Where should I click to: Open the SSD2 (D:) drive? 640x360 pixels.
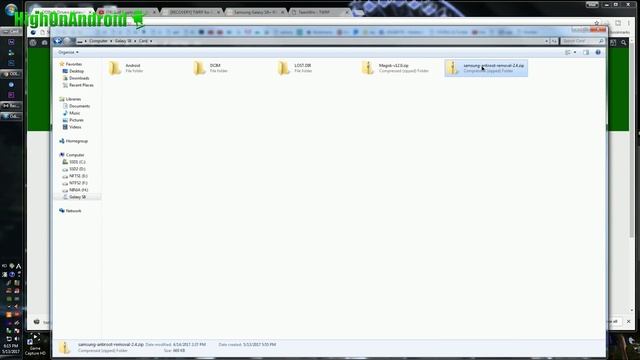click(x=74, y=169)
